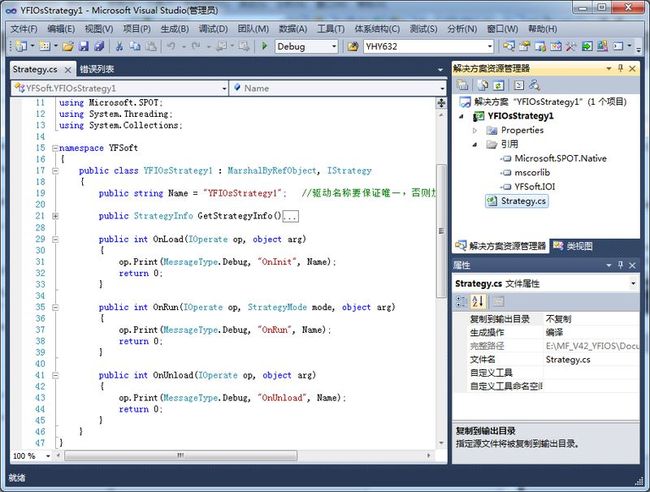This screenshot has width=650, height=492.
Task: Click the Redo arrow icon
Action: pos(196,46)
